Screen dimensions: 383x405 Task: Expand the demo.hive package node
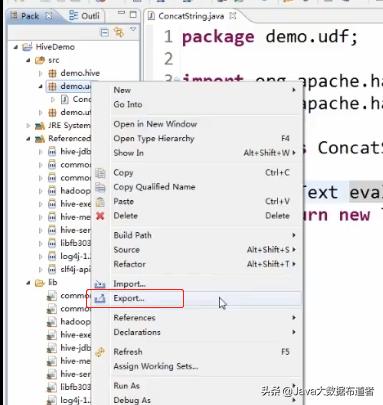(40, 73)
